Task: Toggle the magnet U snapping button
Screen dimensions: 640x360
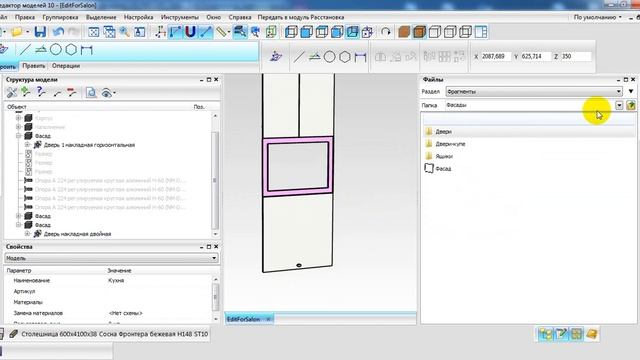Action: 190,32
